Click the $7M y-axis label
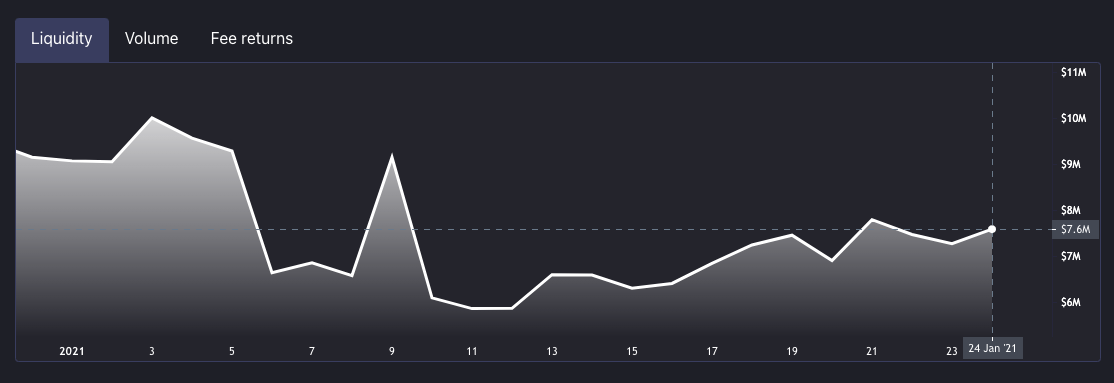 point(1071,257)
